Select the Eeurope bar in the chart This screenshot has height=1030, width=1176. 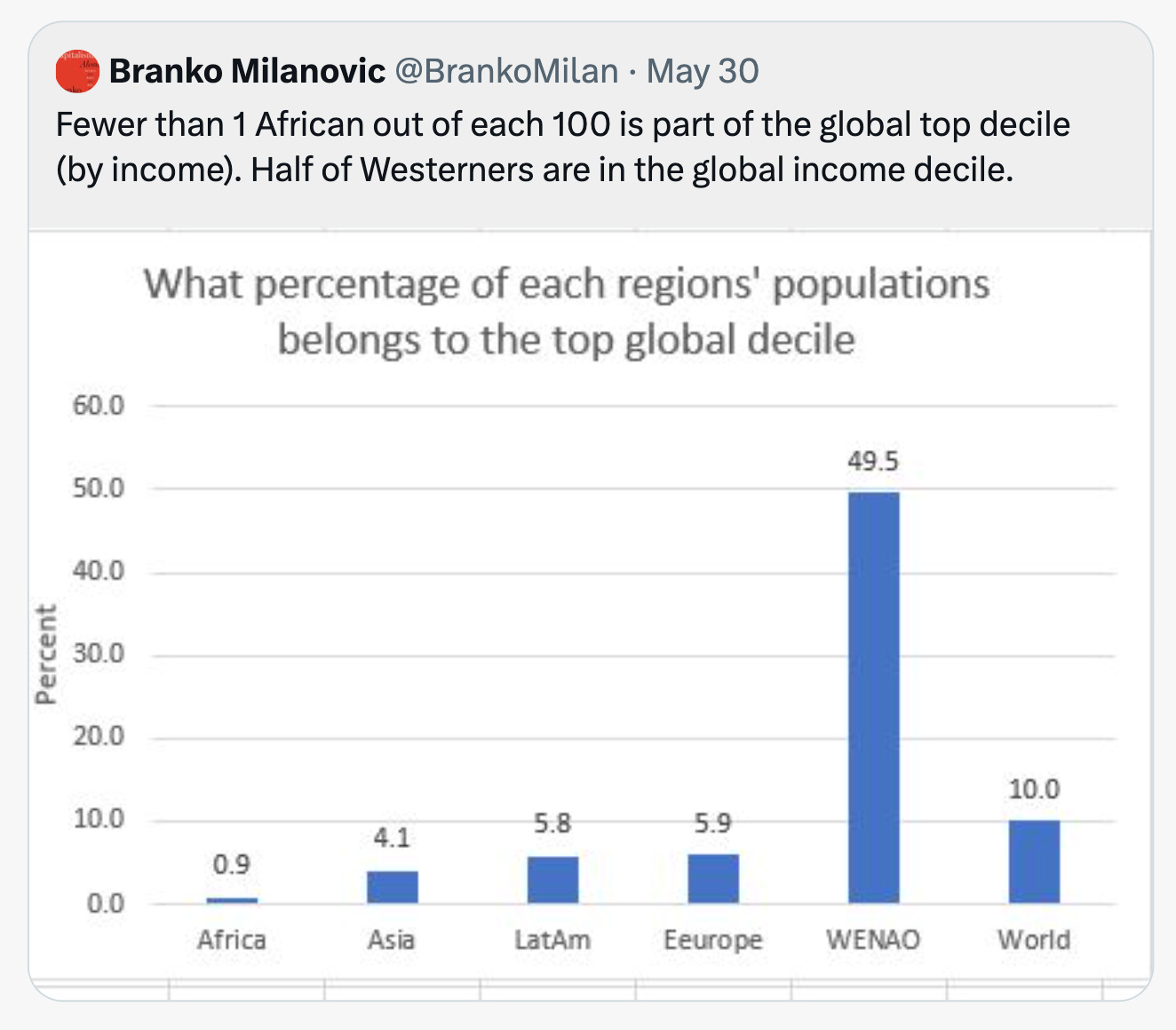[x=713, y=878]
